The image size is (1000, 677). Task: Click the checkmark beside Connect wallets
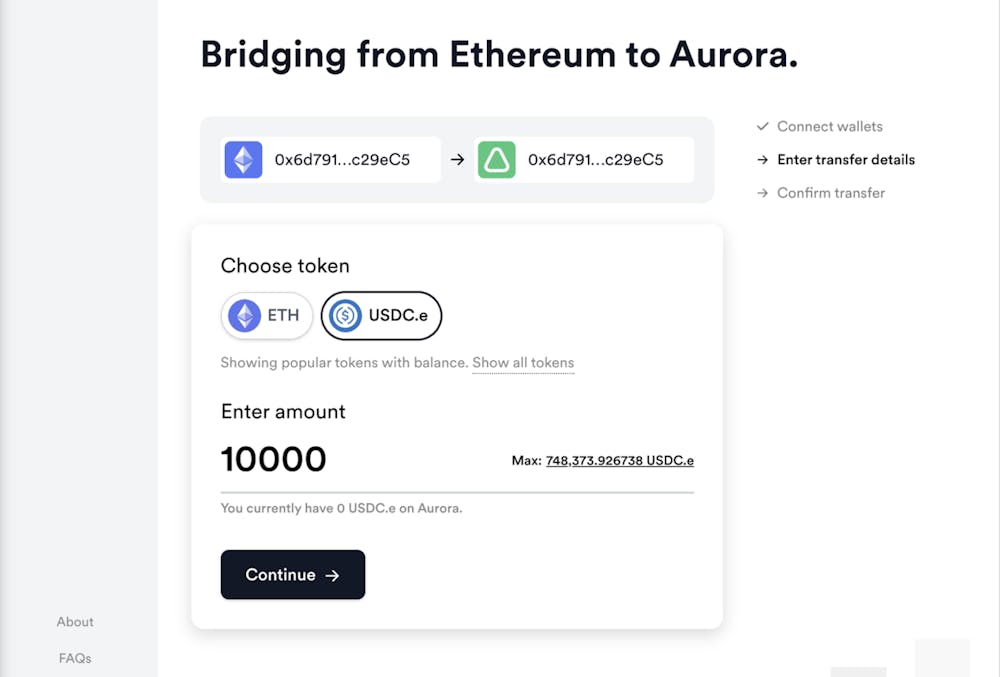coord(763,126)
